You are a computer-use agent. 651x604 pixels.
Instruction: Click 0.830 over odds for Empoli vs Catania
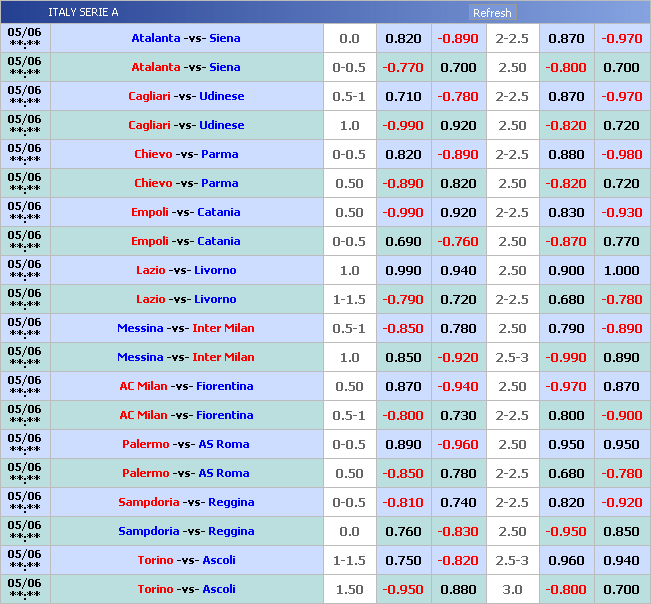click(566, 212)
